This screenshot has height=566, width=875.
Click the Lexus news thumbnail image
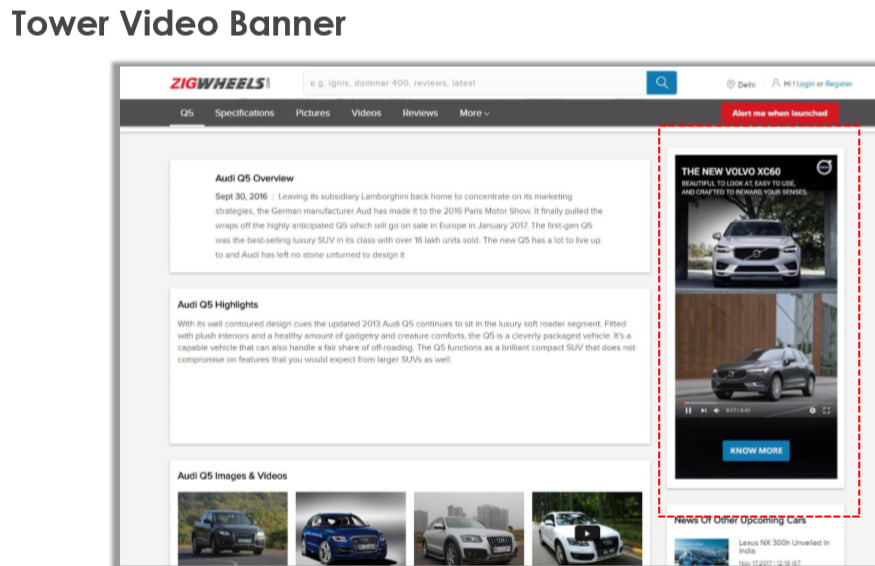[x=701, y=552]
